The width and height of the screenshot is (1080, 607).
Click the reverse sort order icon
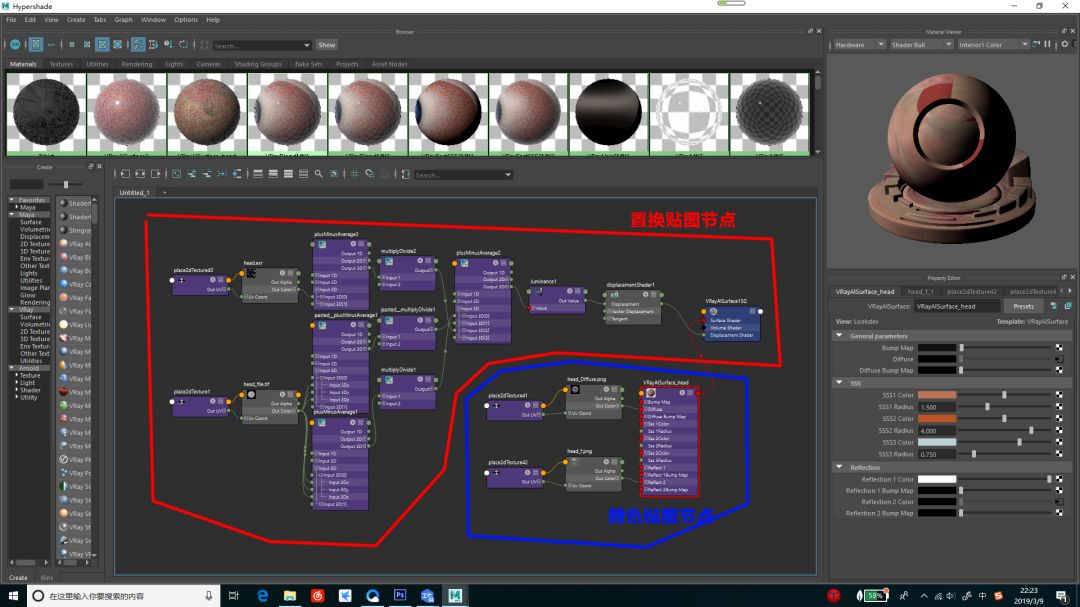click(x=183, y=45)
